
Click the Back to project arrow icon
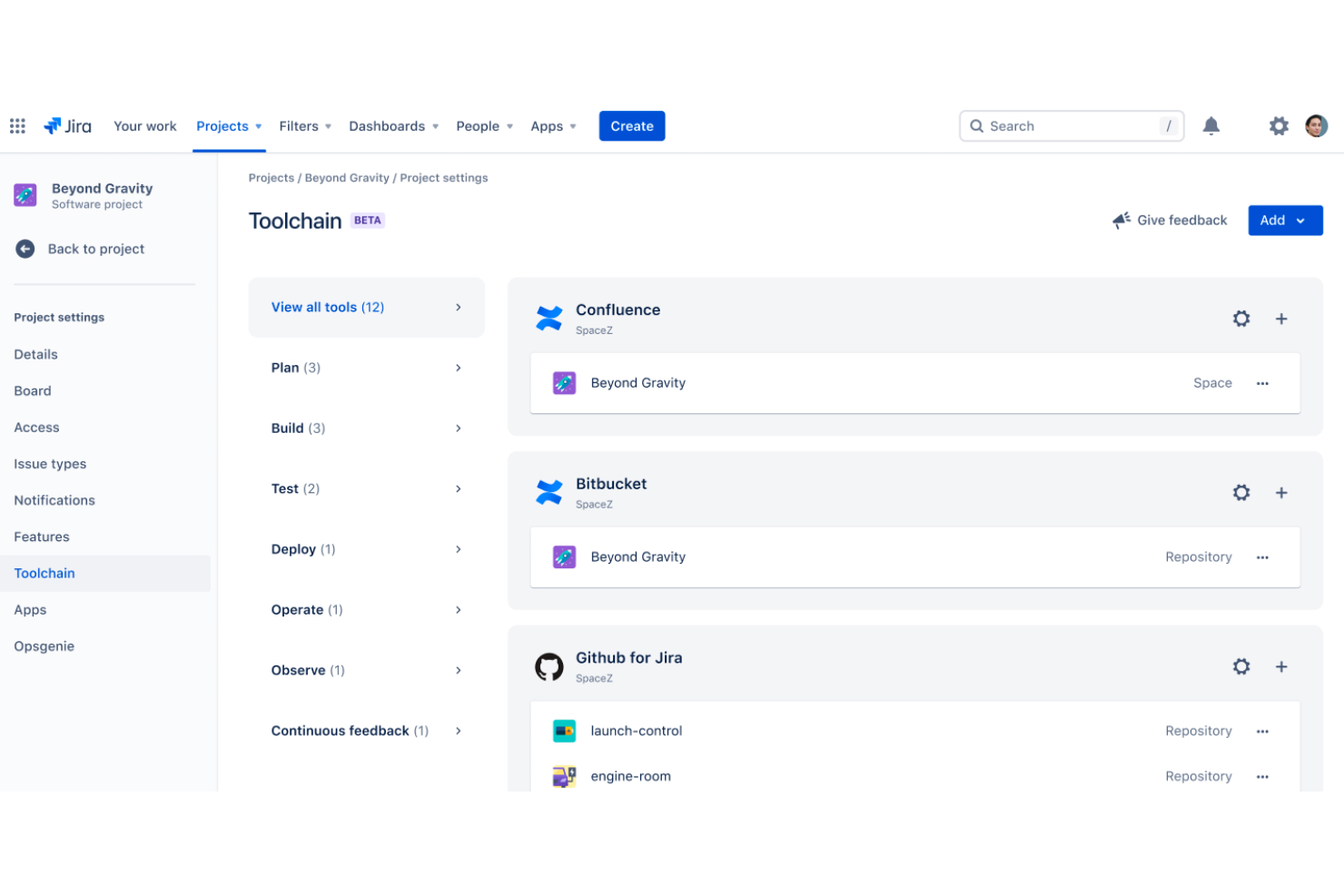[x=25, y=249]
